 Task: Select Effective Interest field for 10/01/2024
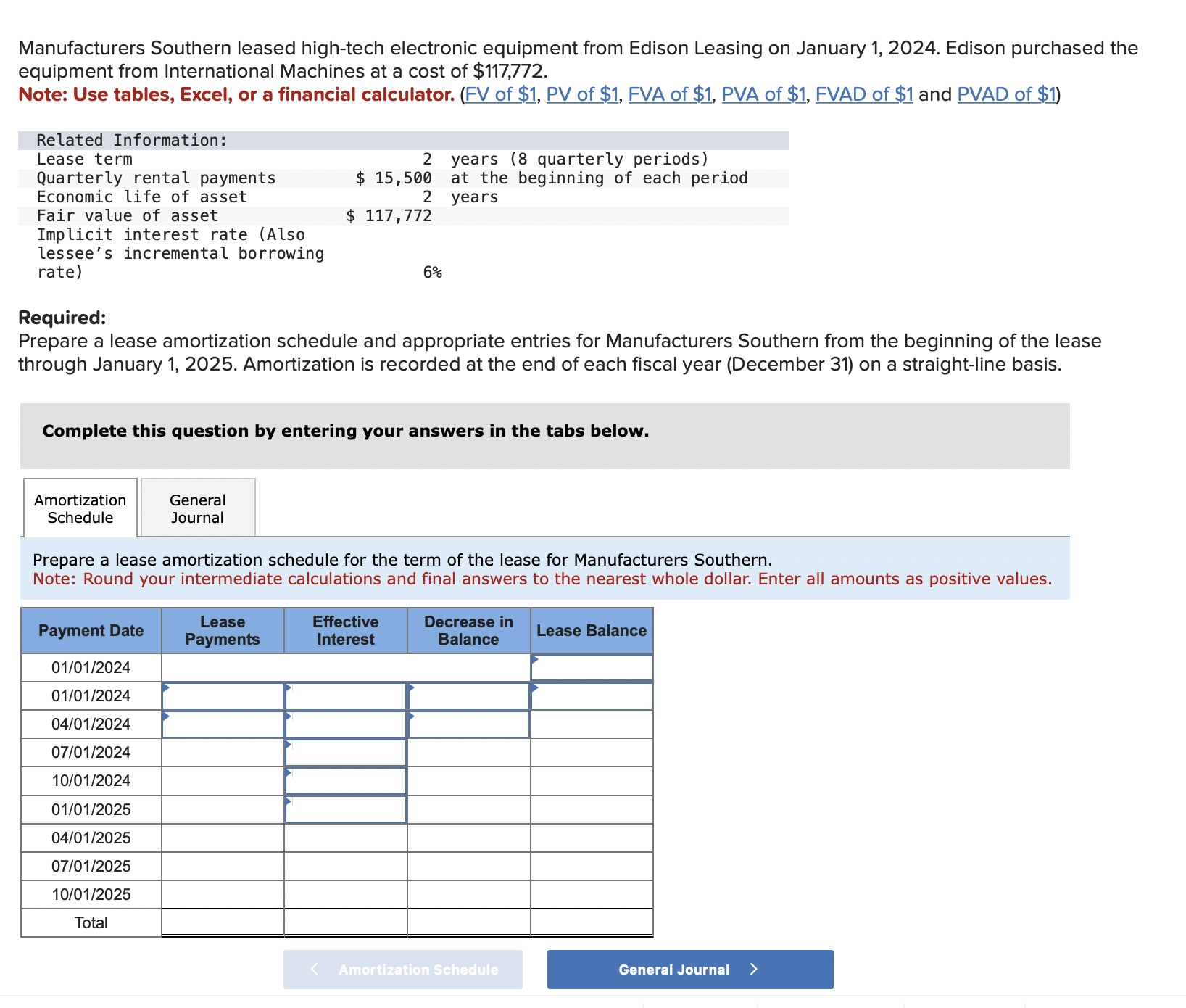pyautogui.click(x=346, y=781)
